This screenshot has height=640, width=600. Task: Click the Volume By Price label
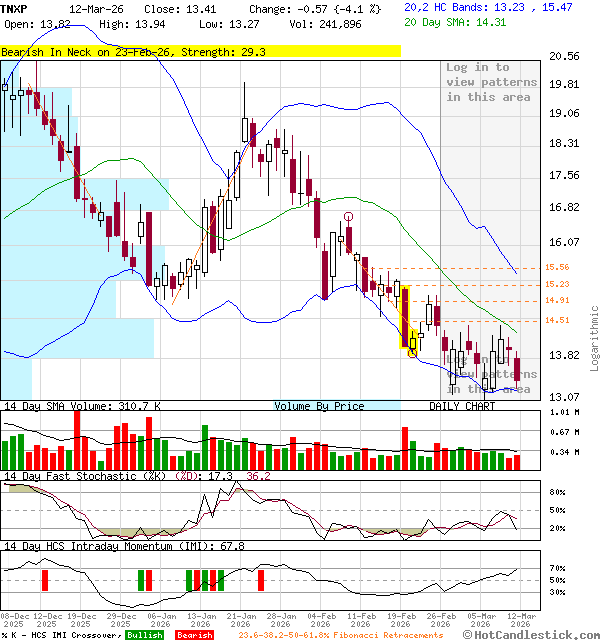(x=320, y=406)
